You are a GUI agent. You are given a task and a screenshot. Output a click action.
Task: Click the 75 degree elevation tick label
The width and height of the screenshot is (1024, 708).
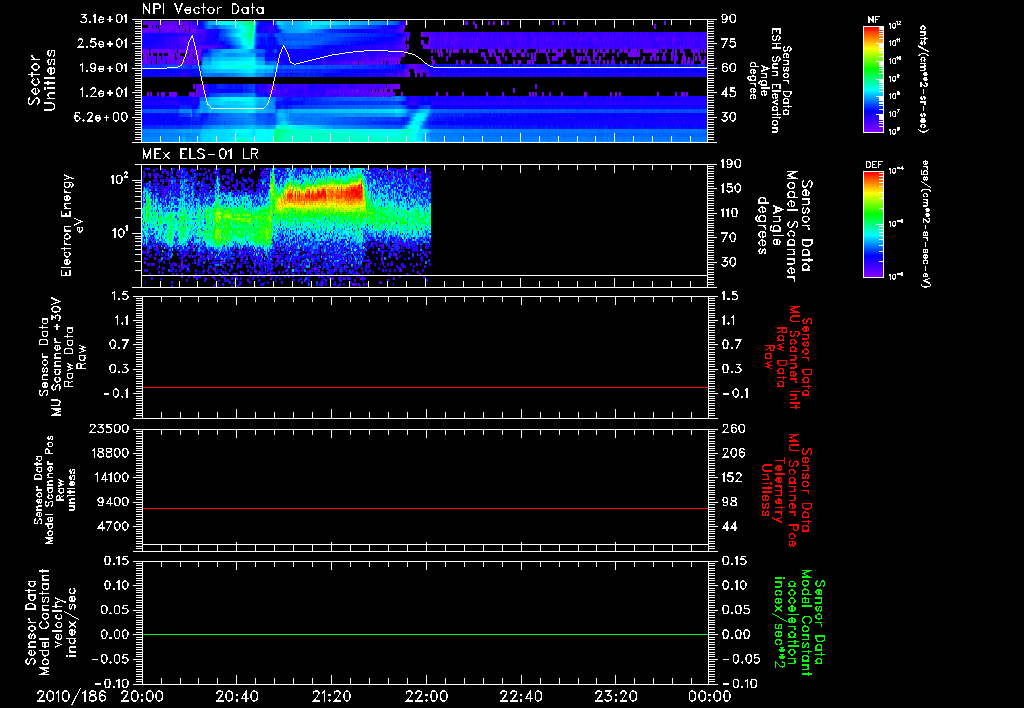point(729,43)
